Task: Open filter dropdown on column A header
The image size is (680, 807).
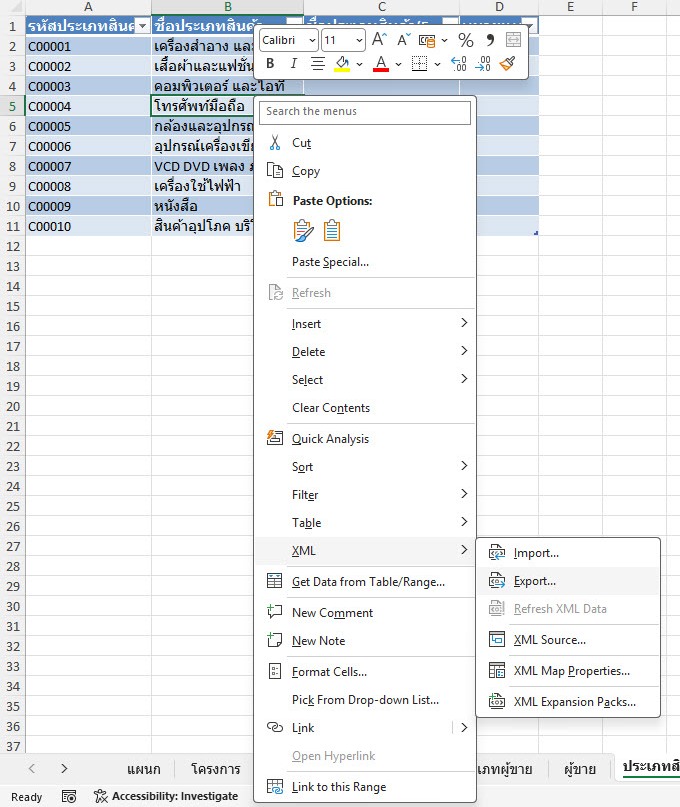Action: tap(143, 26)
